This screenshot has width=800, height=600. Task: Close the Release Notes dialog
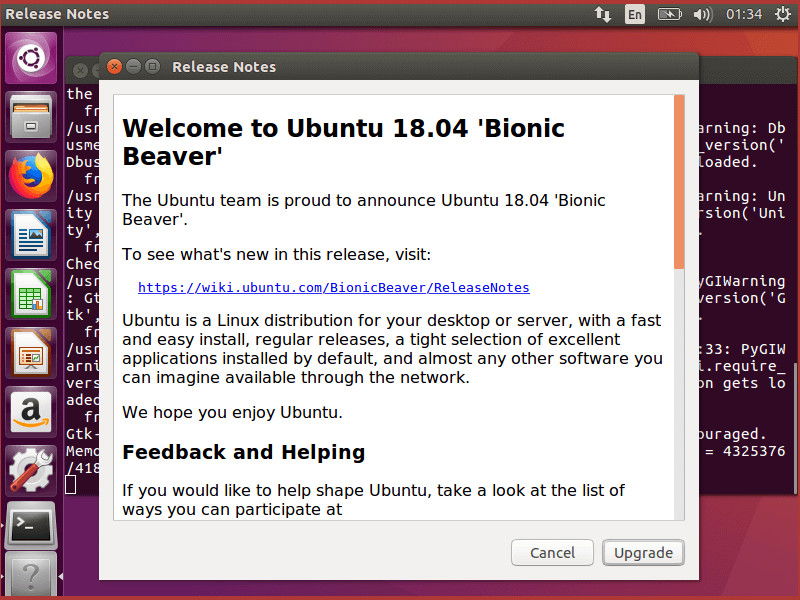click(114, 66)
